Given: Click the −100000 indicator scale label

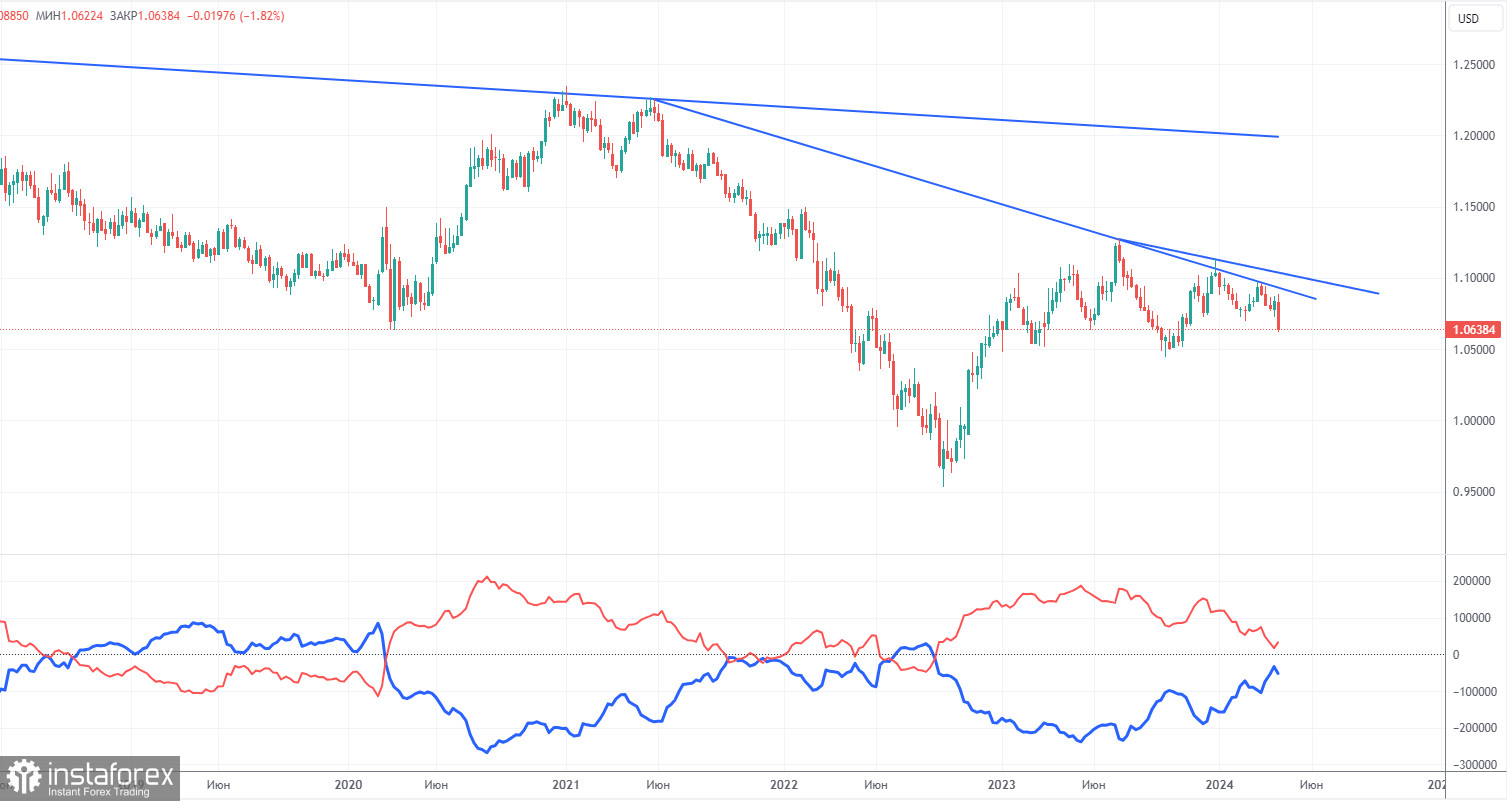Looking at the screenshot, I should coord(1474,692).
